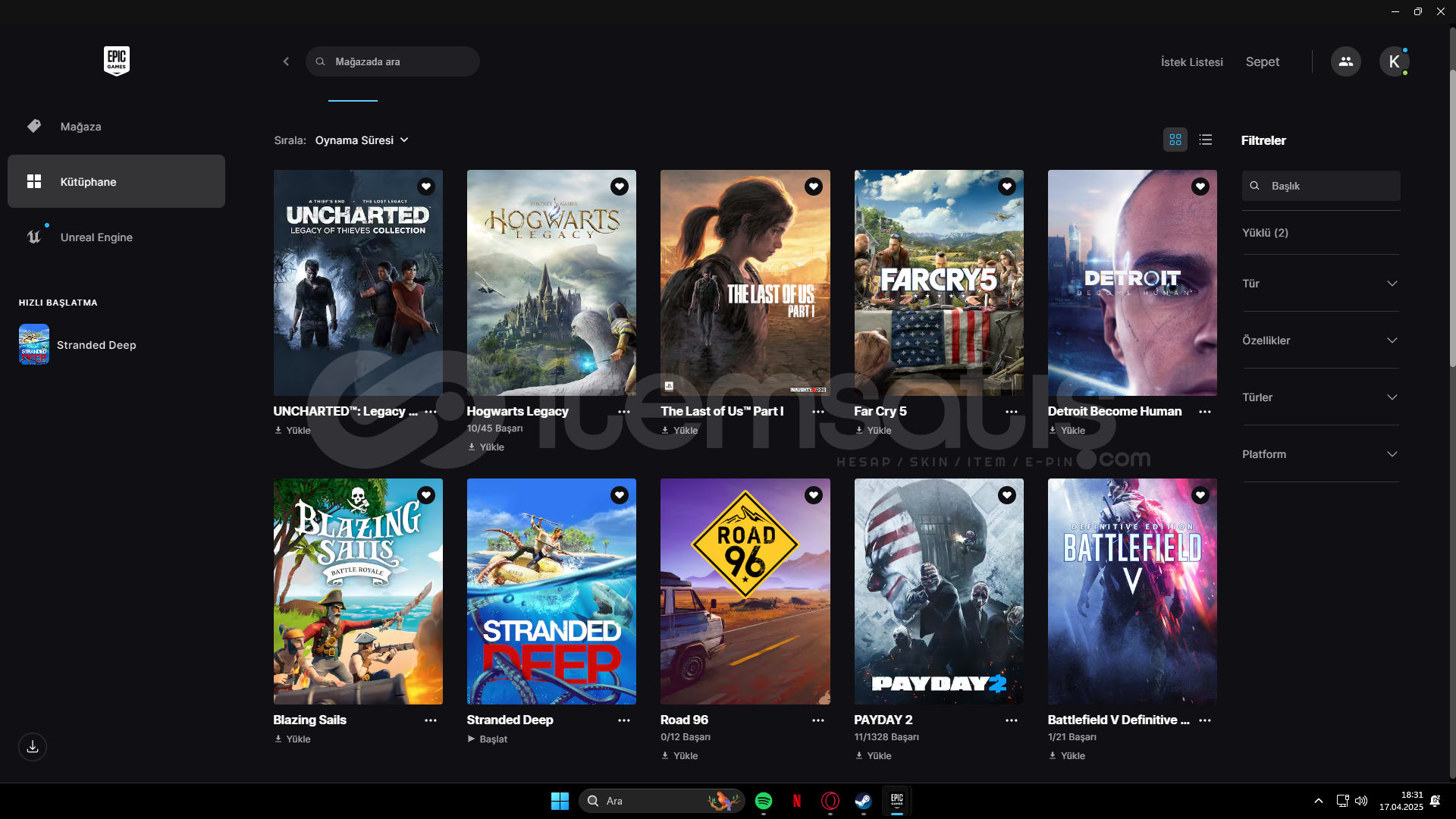Image resolution: width=1456 pixels, height=819 pixels.
Task: Open options menu for Stranded Deep
Action: (x=624, y=720)
